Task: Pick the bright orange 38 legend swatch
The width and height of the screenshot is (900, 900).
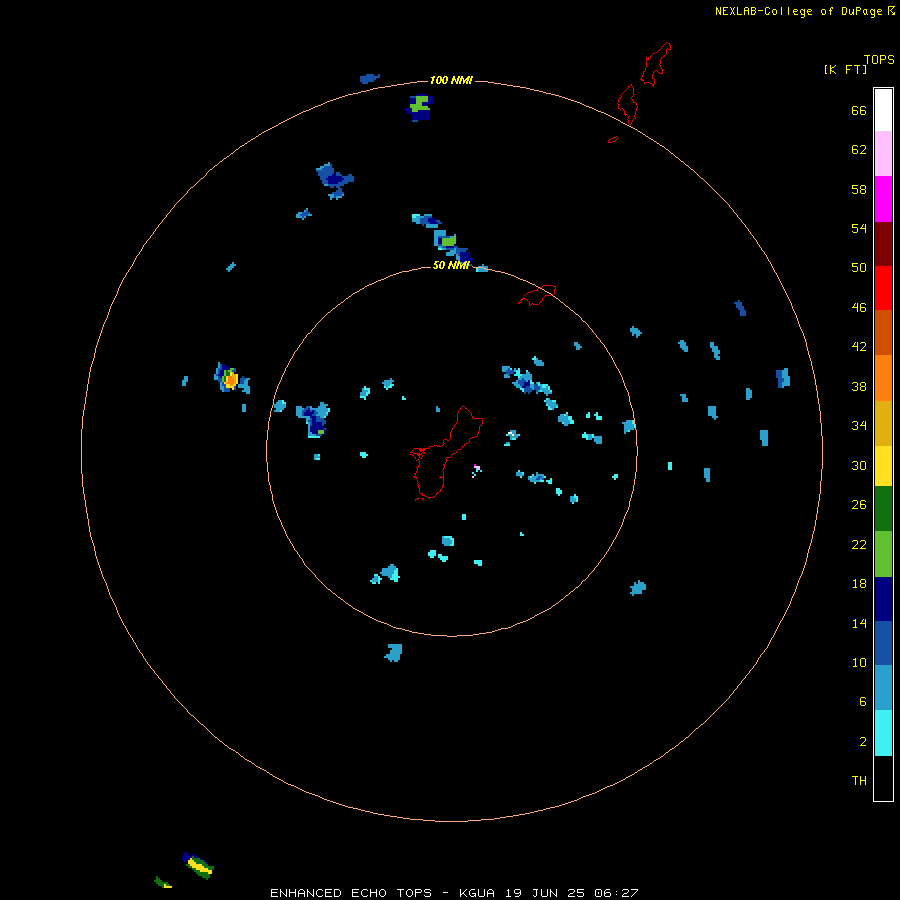Action: point(883,378)
